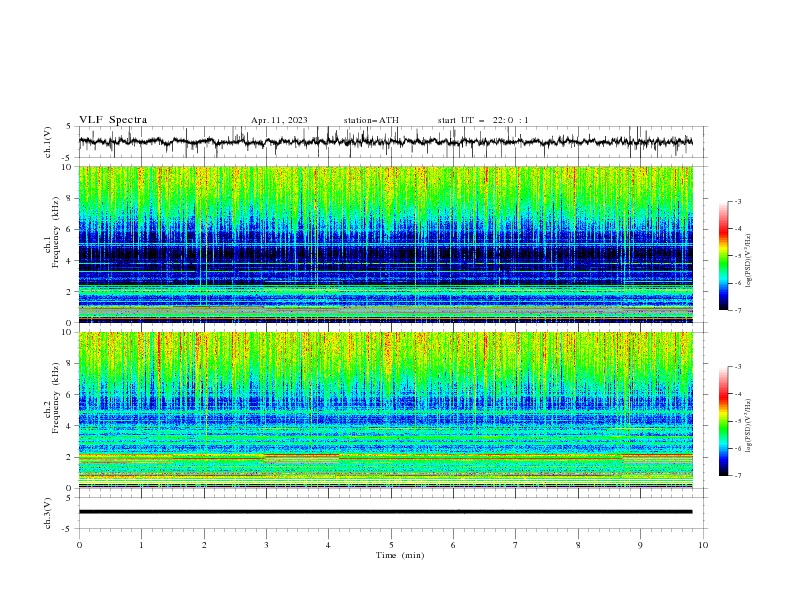Click time axis tick label "6"
This screenshot has height=612, width=792.
pos(453,545)
